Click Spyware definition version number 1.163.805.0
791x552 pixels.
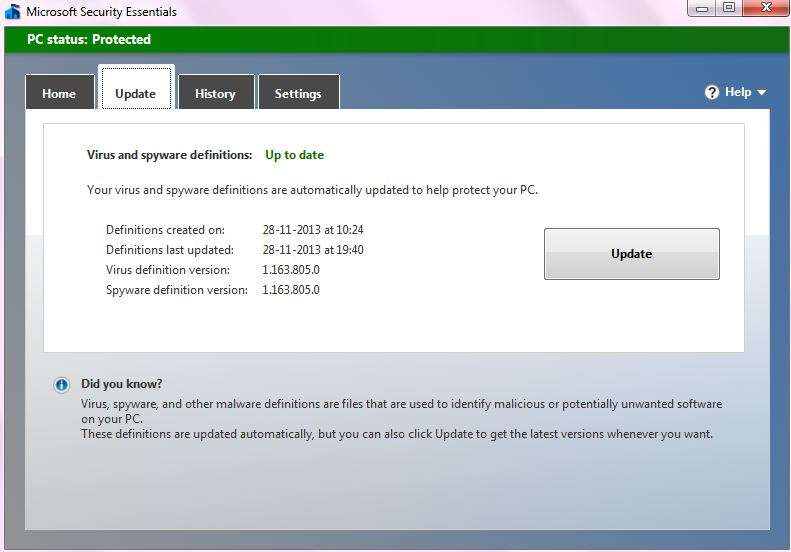[291, 290]
